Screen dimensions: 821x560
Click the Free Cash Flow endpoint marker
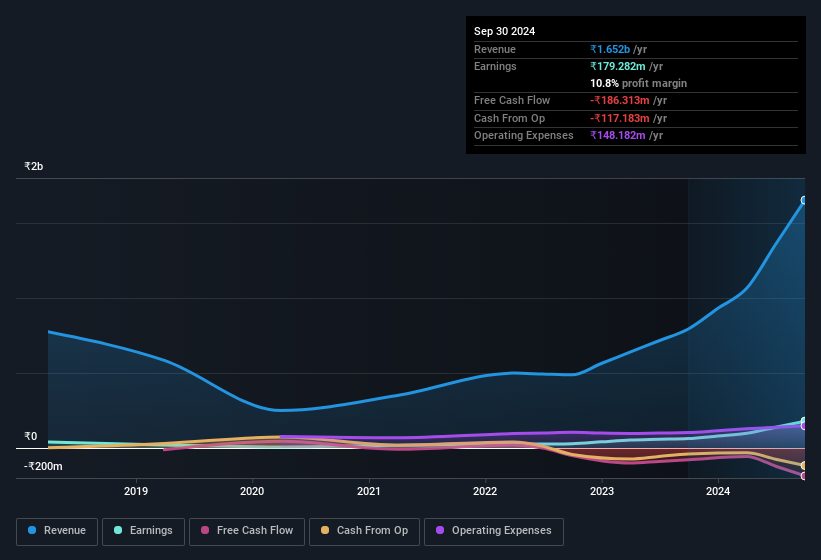click(804, 476)
